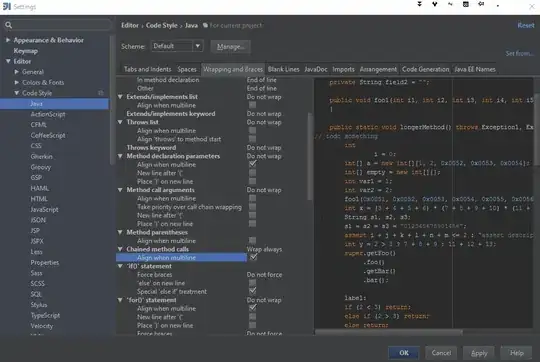Collapse the Code Style node arrow
The height and width of the screenshot is (362, 540).
point(17,93)
